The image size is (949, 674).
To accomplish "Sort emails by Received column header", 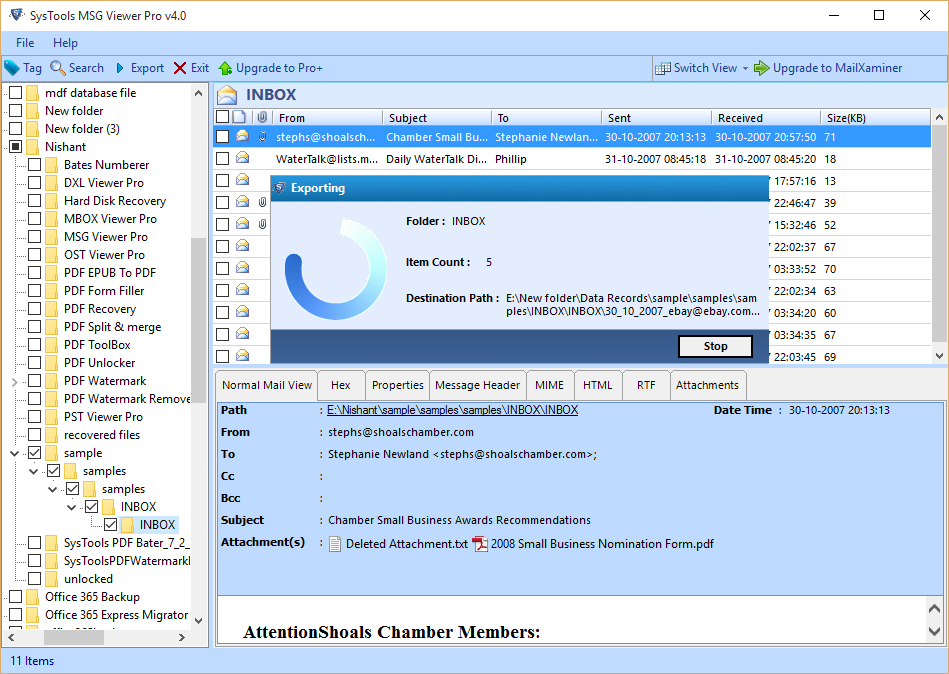I will pyautogui.click(x=766, y=117).
